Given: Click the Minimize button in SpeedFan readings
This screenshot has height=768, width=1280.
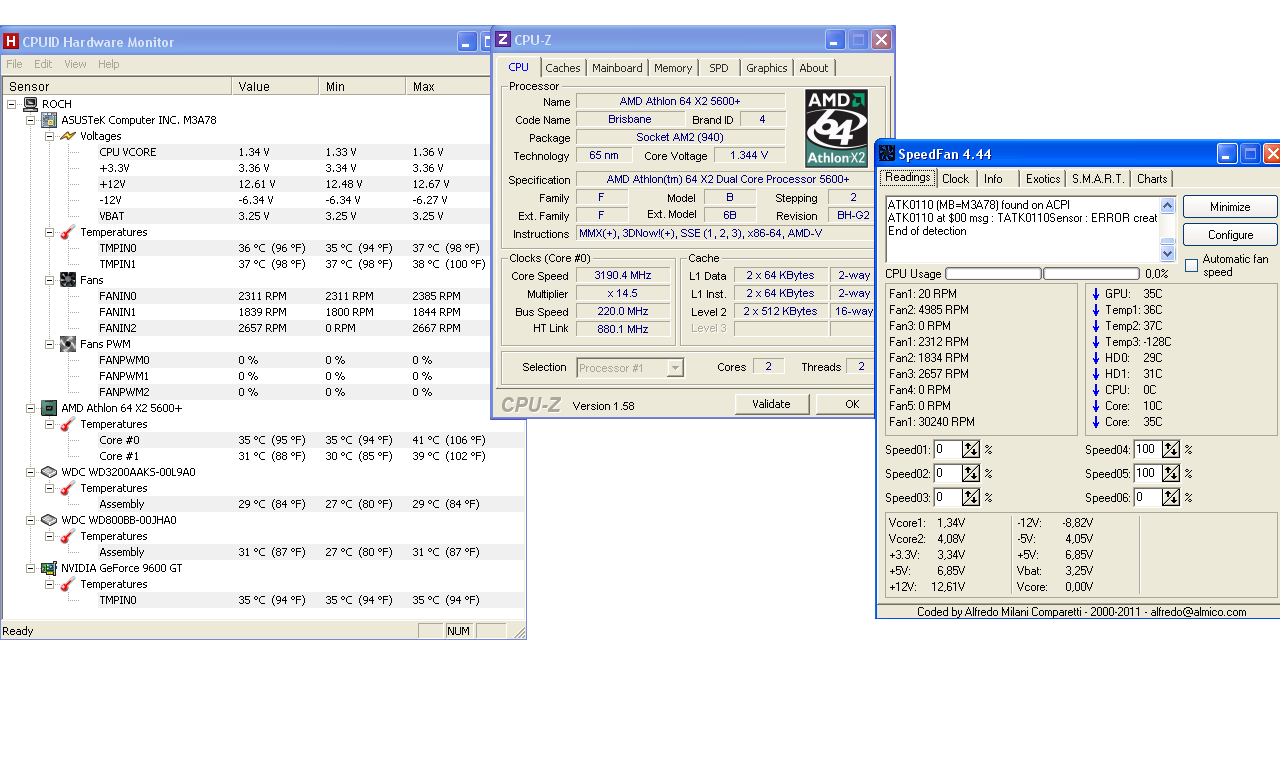Looking at the screenshot, I should click(1230, 207).
